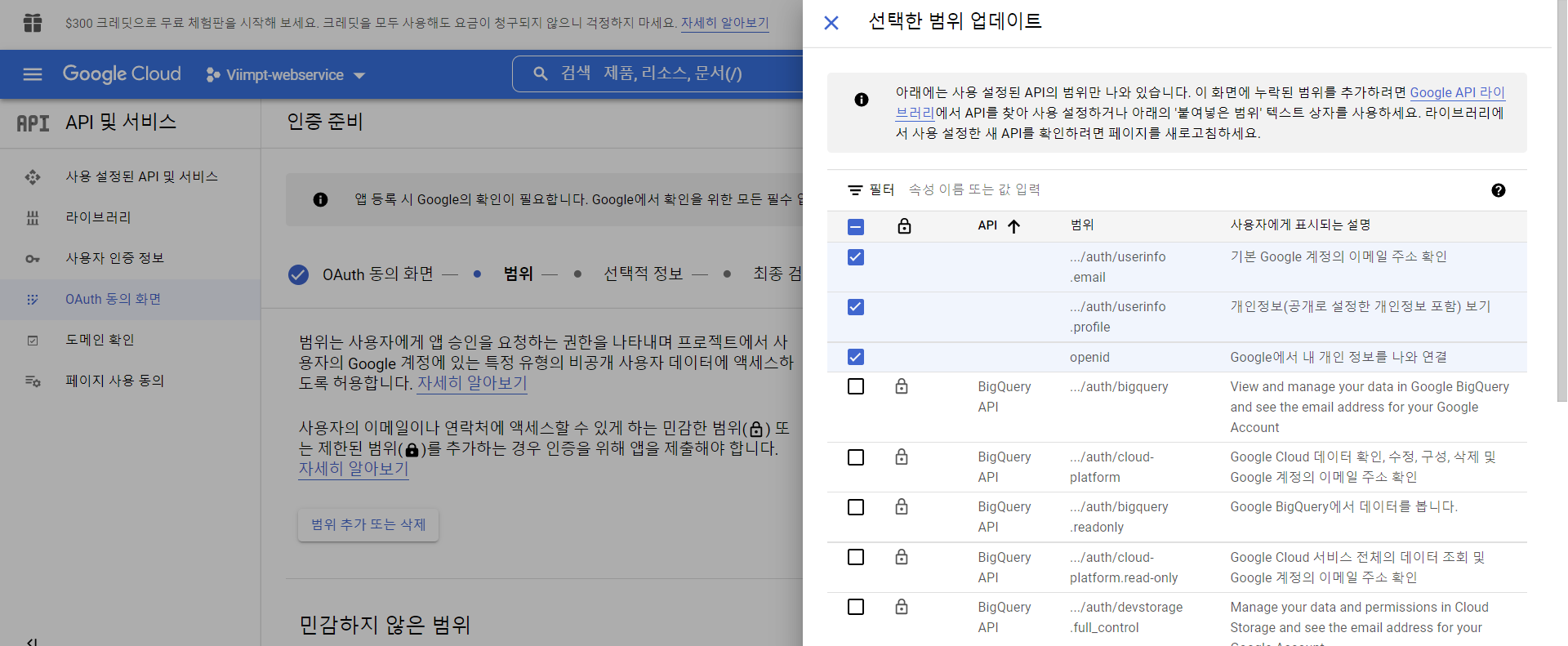
Task: Sort by API using the up arrow
Action: tap(1013, 226)
